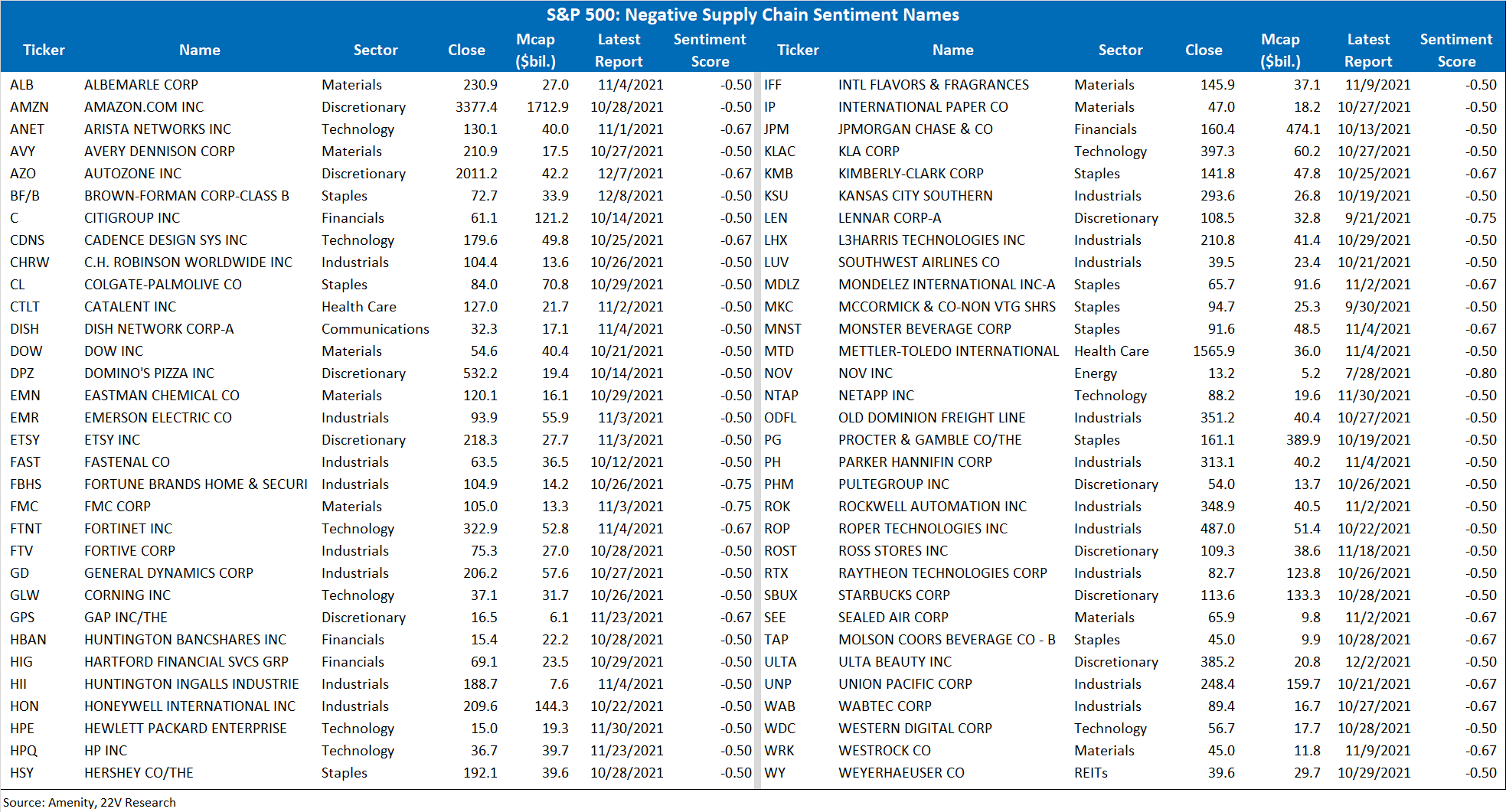Screen dimensions: 1506x812
Task: Select INTL FLAVORS & FRAGRANCES cell
Action: pos(933,85)
